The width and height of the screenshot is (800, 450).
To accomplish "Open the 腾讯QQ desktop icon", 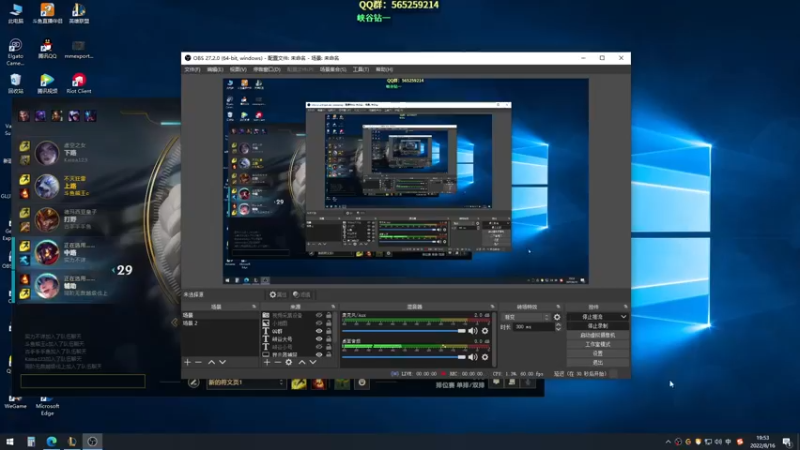I will pos(47,49).
